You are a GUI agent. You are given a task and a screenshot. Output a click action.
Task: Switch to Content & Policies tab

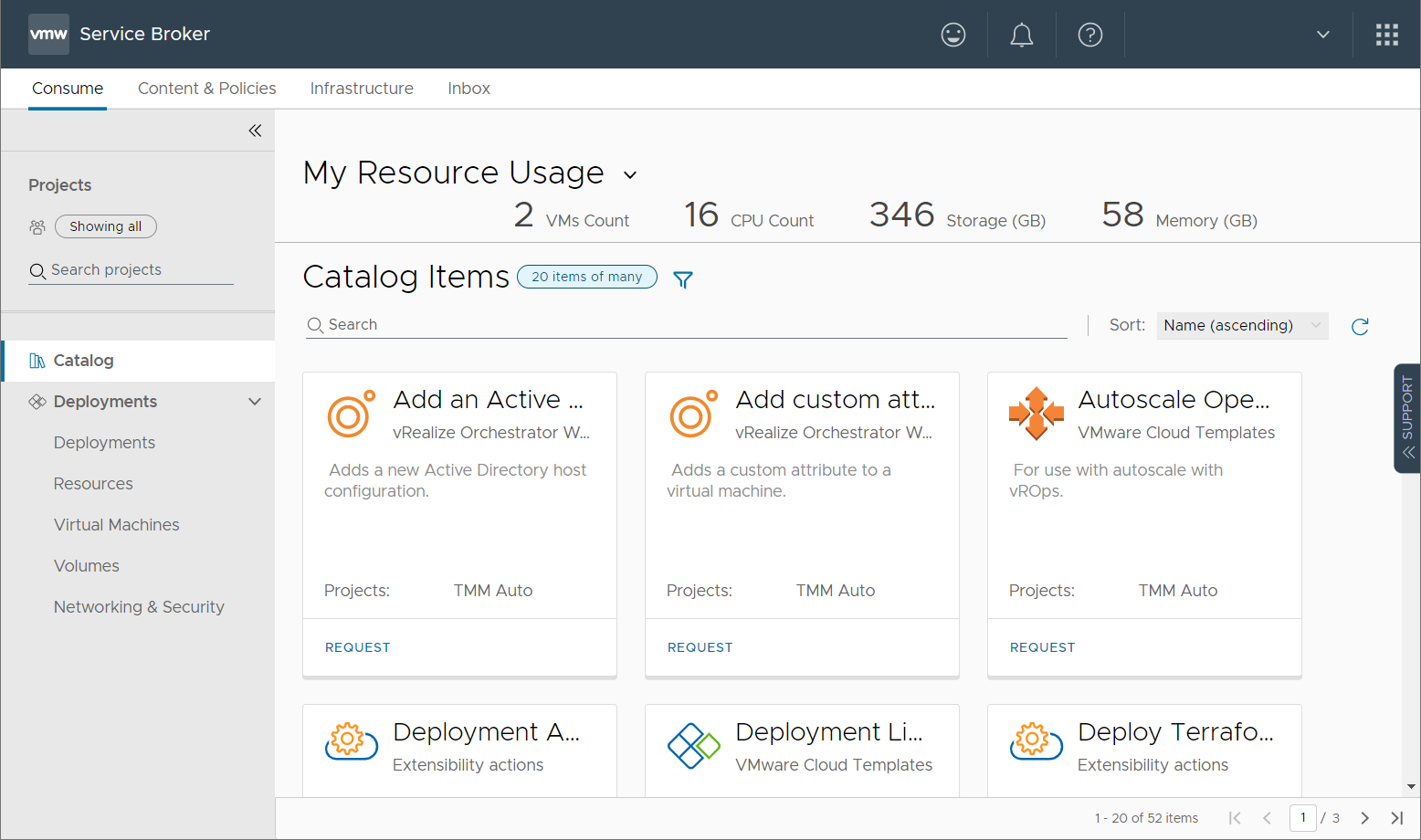pyautogui.click(x=207, y=89)
